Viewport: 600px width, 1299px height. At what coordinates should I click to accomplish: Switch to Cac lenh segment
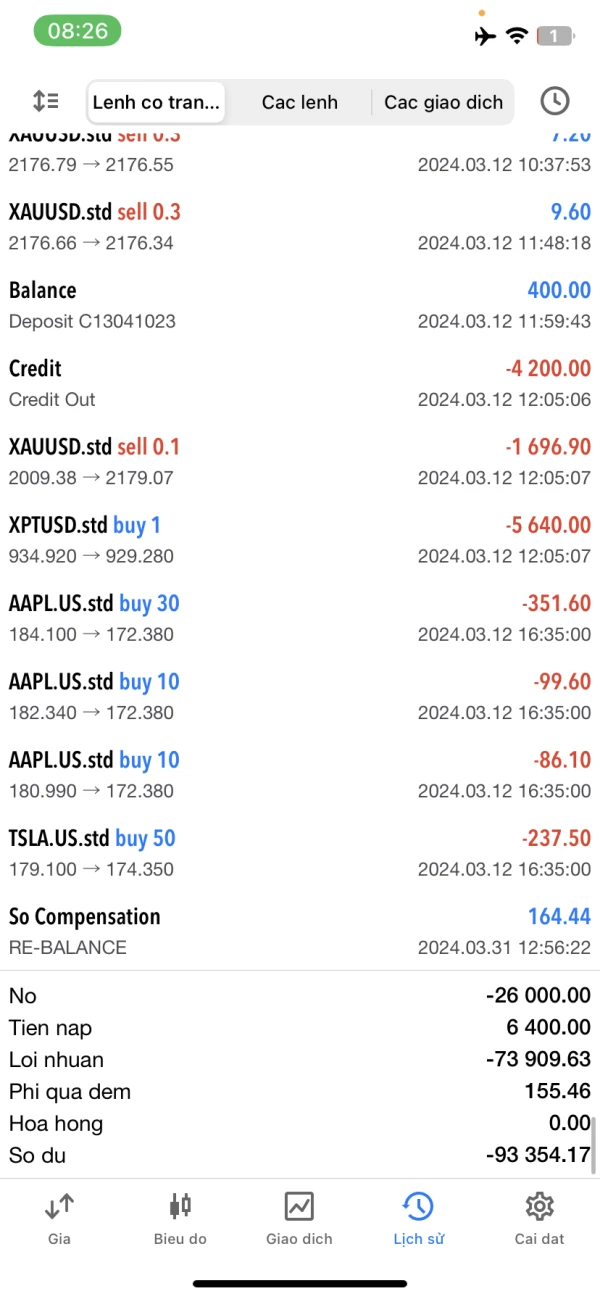(299, 102)
